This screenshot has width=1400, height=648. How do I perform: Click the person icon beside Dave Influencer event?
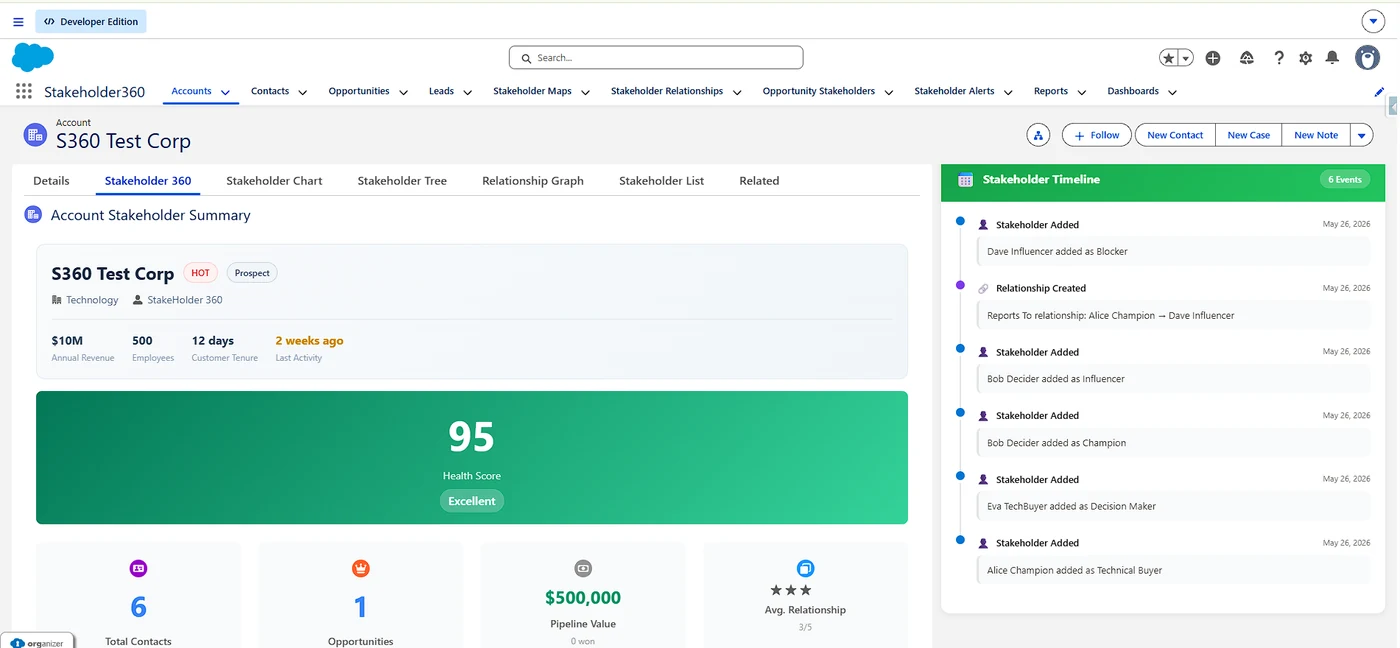click(983, 225)
